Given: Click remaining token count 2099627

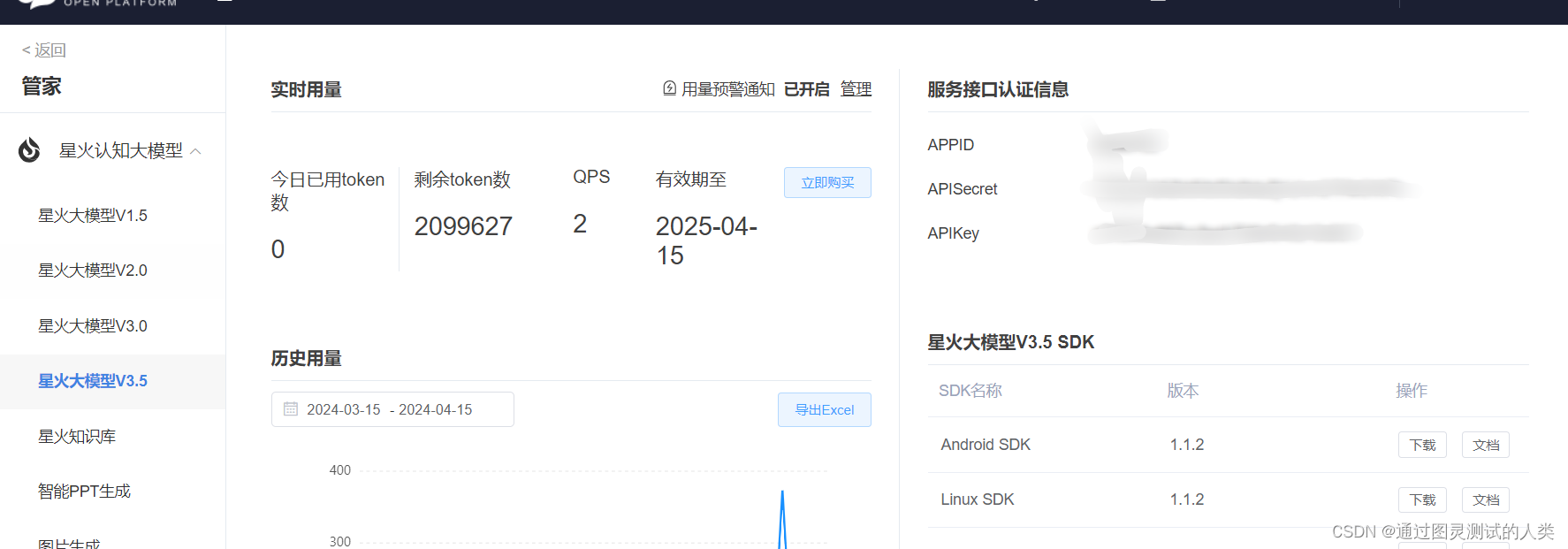Looking at the screenshot, I should (463, 226).
